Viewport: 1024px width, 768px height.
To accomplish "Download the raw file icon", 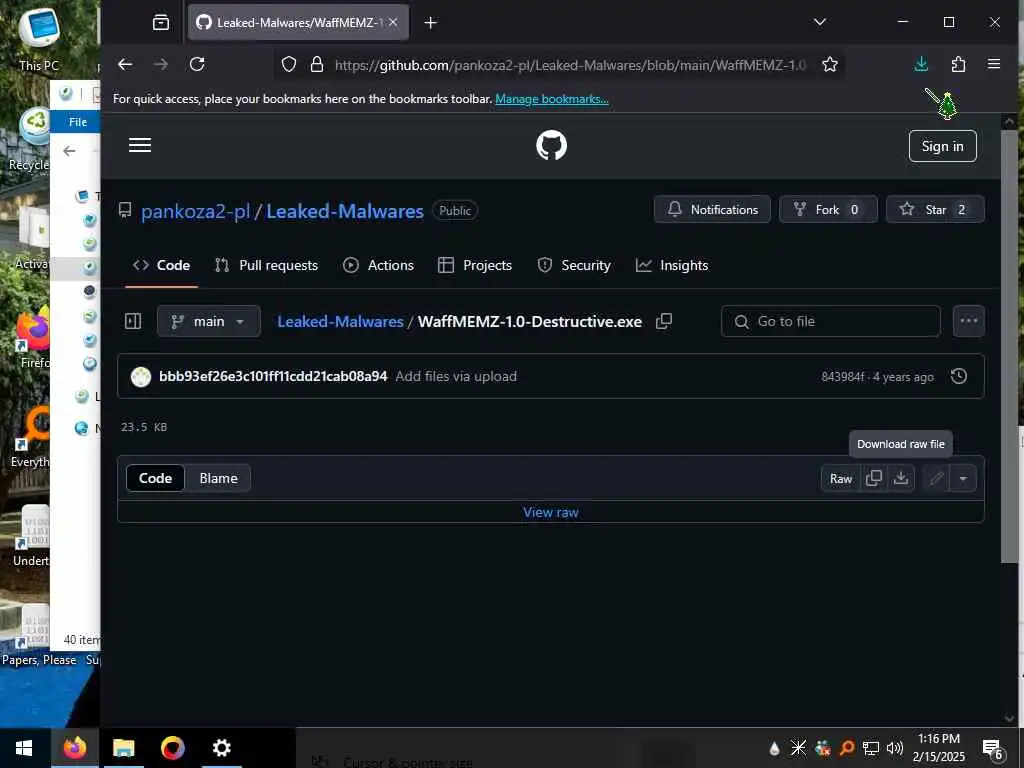I will click(x=901, y=478).
